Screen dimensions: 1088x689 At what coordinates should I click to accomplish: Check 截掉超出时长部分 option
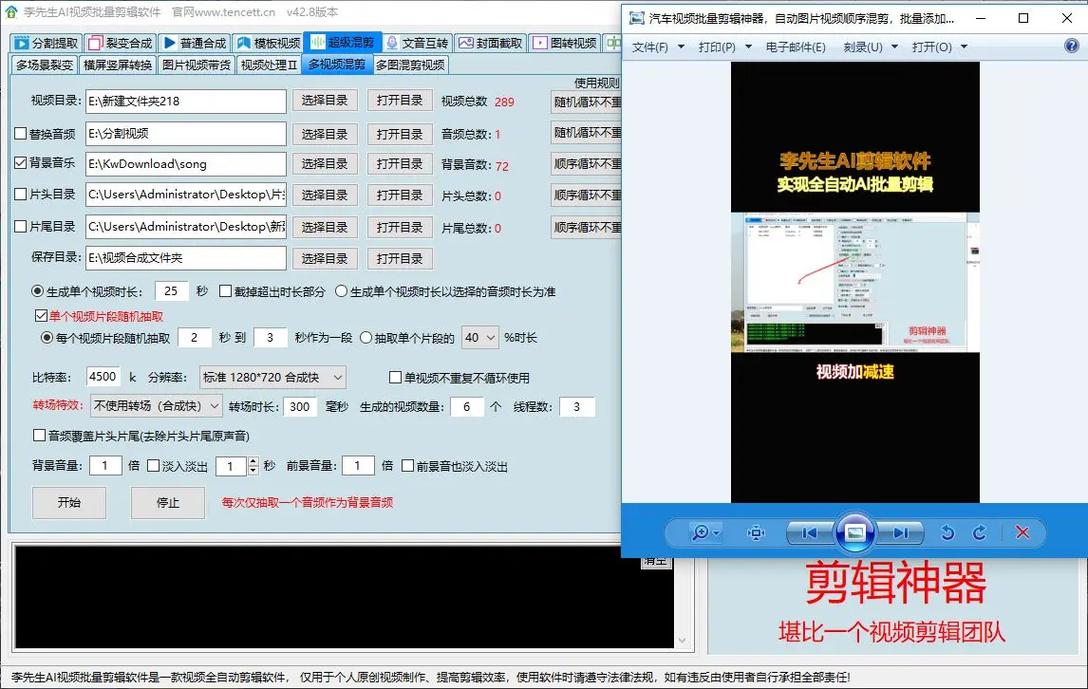click(x=226, y=291)
